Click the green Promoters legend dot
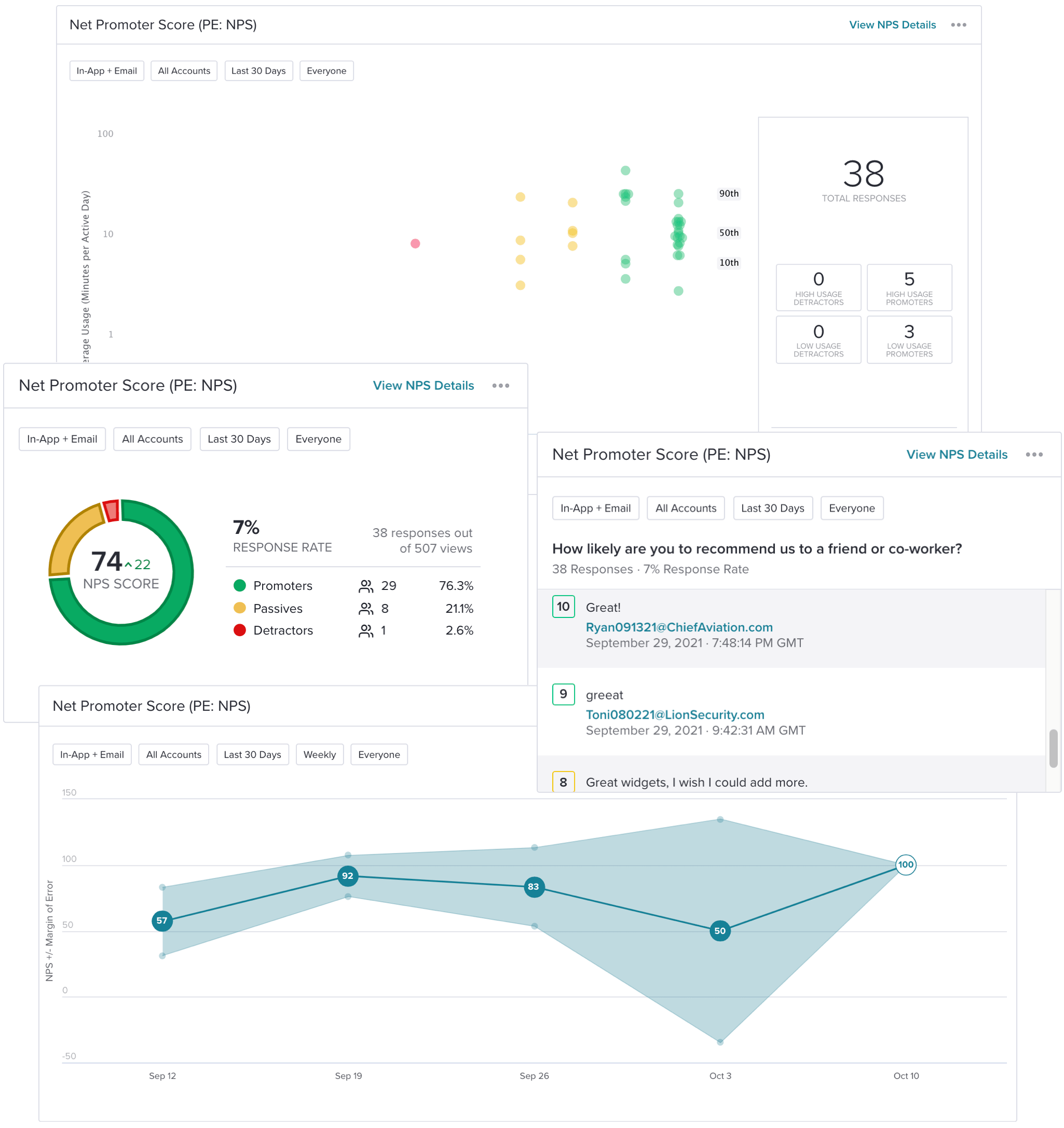This screenshot has width=1064, height=1128. pos(239,586)
